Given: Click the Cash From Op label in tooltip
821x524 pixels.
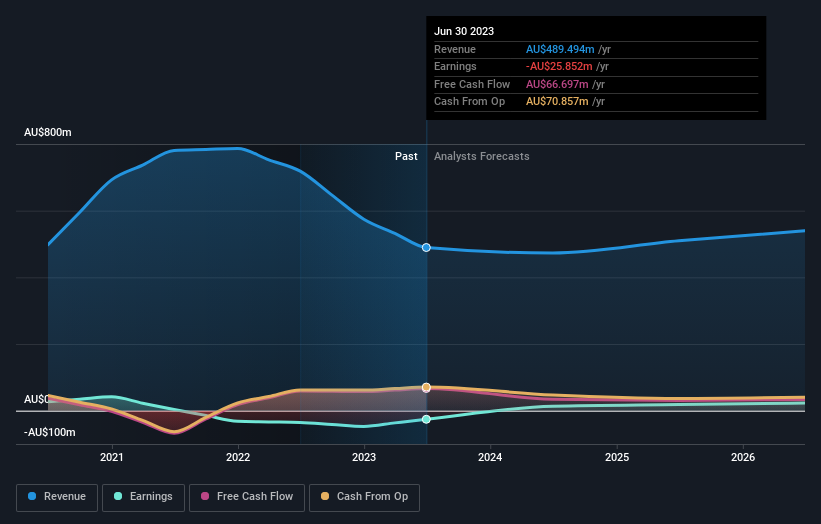Looking at the screenshot, I should coord(470,102).
